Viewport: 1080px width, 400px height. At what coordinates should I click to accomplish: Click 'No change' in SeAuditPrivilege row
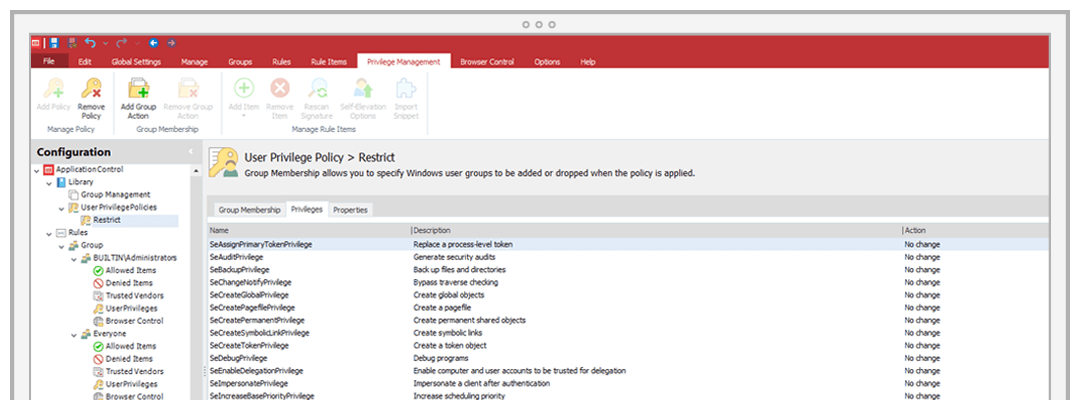click(x=922, y=257)
